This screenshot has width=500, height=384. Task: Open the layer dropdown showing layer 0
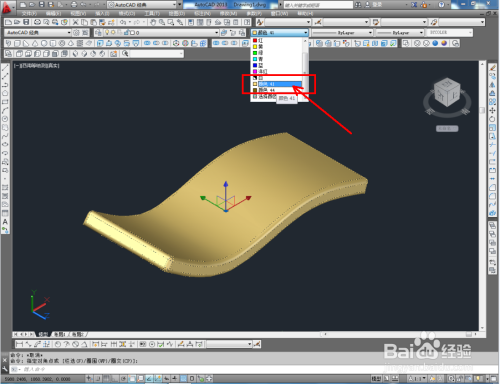[161, 33]
